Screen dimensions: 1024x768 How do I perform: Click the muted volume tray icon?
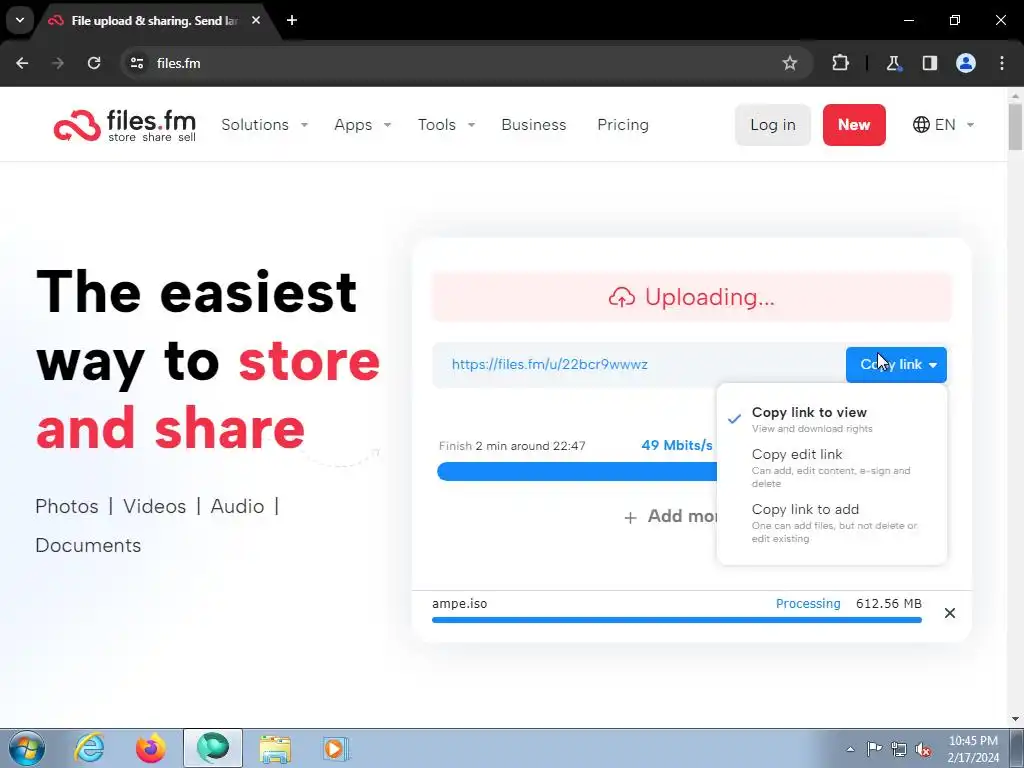(923, 749)
